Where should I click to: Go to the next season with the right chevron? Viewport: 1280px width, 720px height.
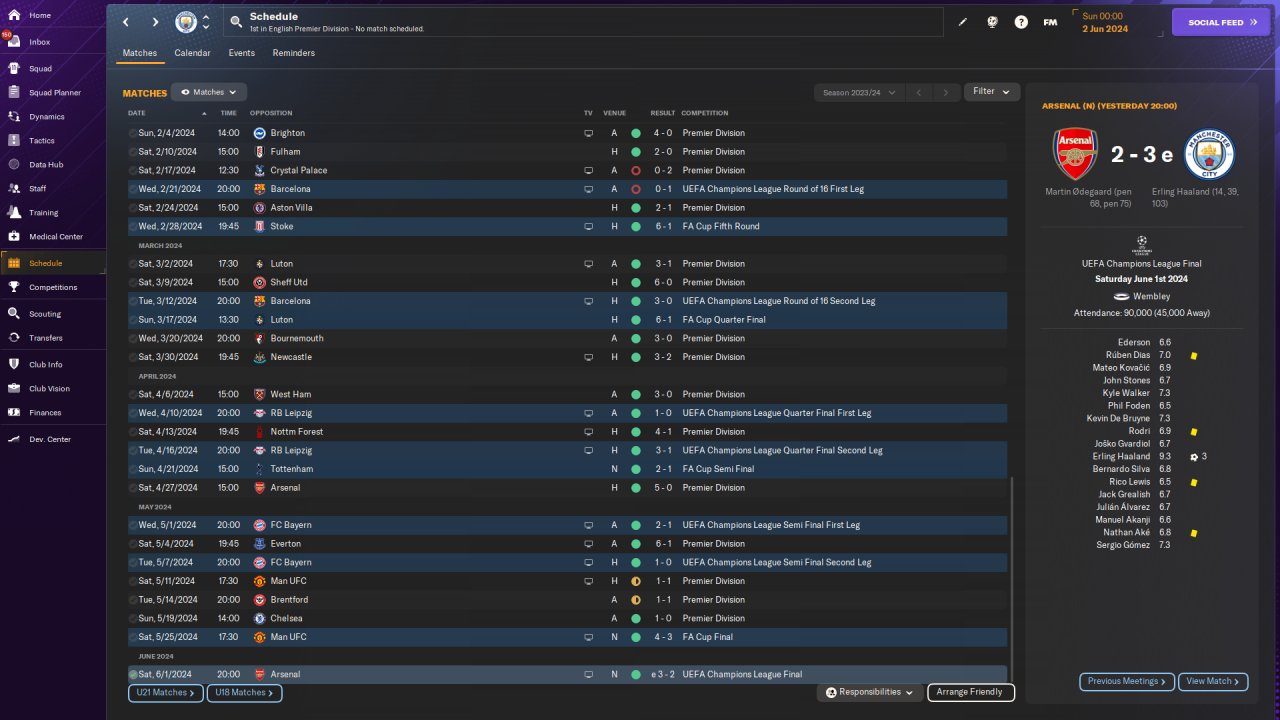(x=946, y=92)
